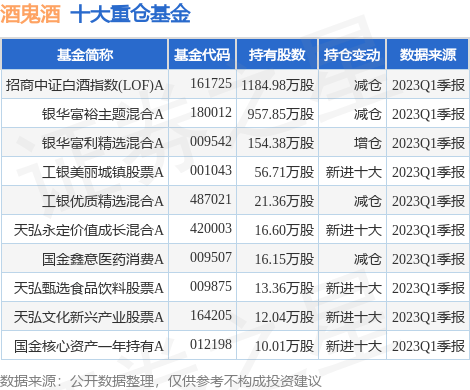Click the 基金简称 column header

pos(85,54)
